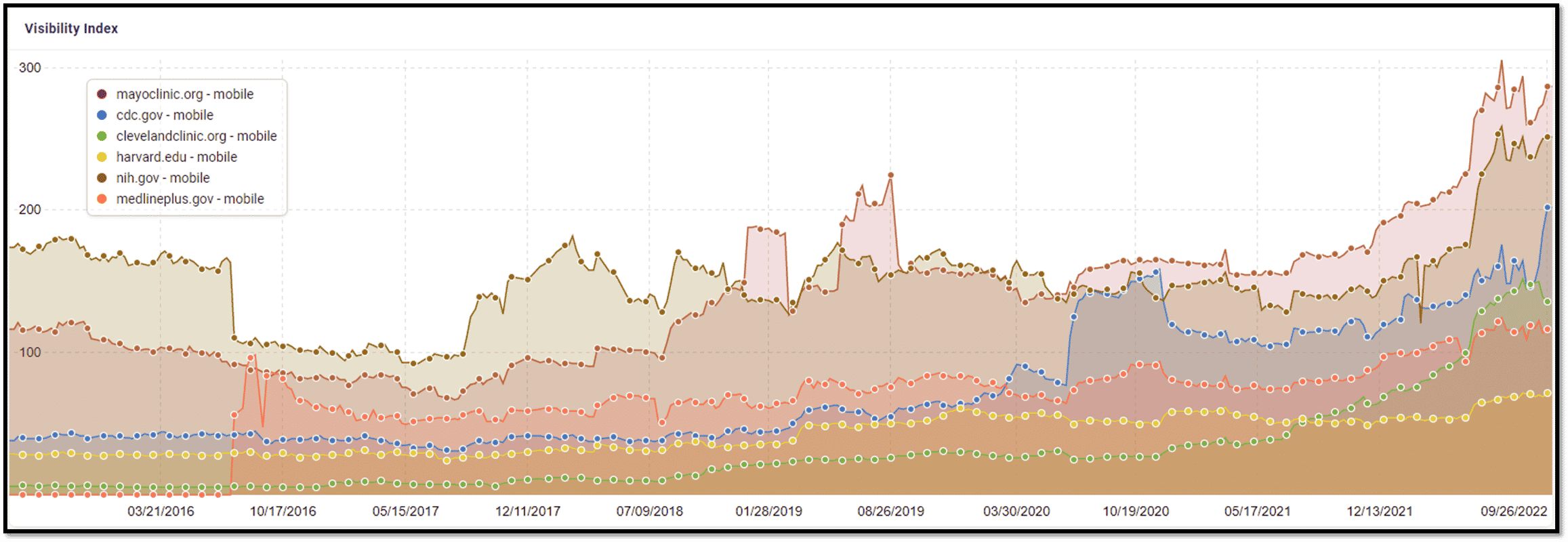Click the 300 y-axis value
This screenshot has width=1568, height=542.
(x=30, y=68)
